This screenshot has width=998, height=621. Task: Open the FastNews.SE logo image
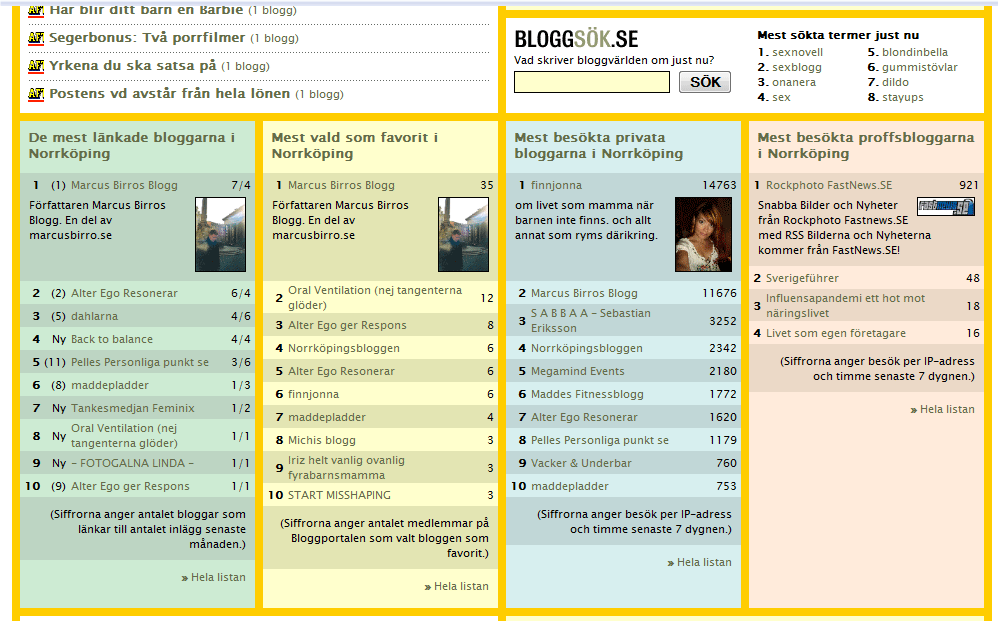click(946, 206)
